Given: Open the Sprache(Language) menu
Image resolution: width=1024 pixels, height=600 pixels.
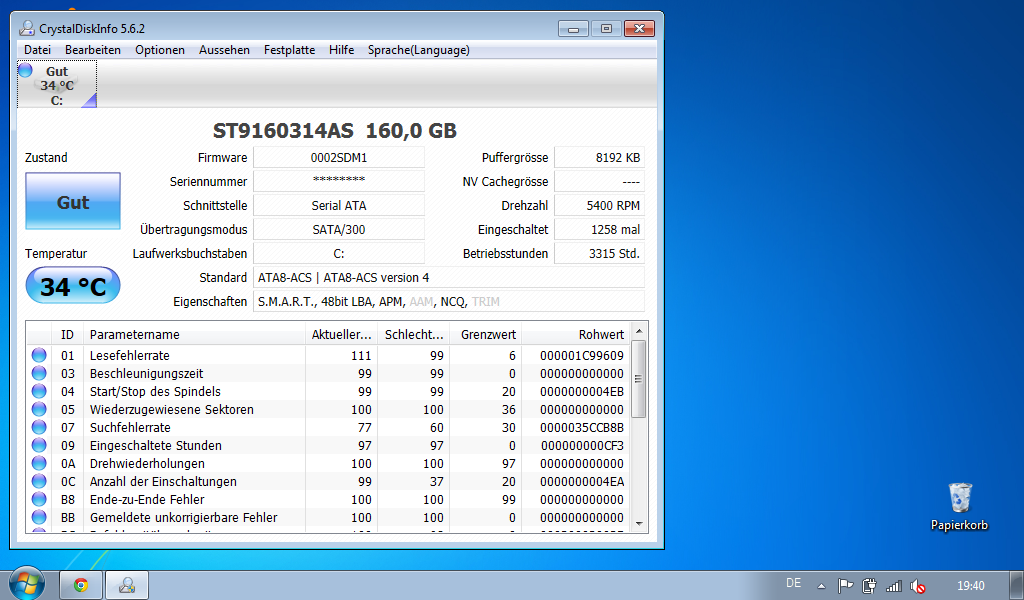Looking at the screenshot, I should click(419, 50).
